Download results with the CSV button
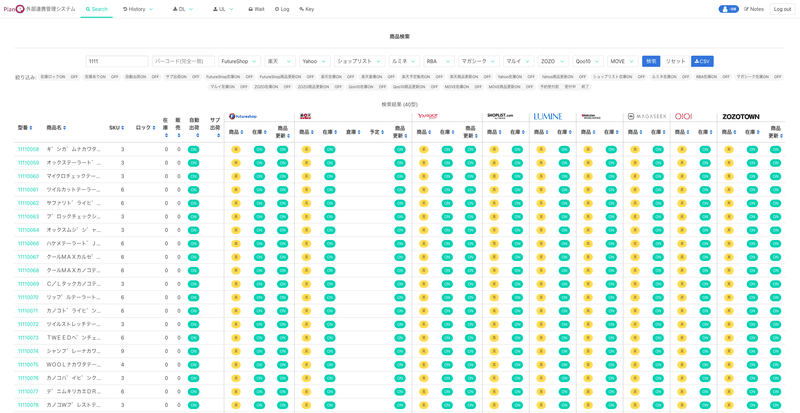This screenshot has height=413, width=800. (x=702, y=61)
